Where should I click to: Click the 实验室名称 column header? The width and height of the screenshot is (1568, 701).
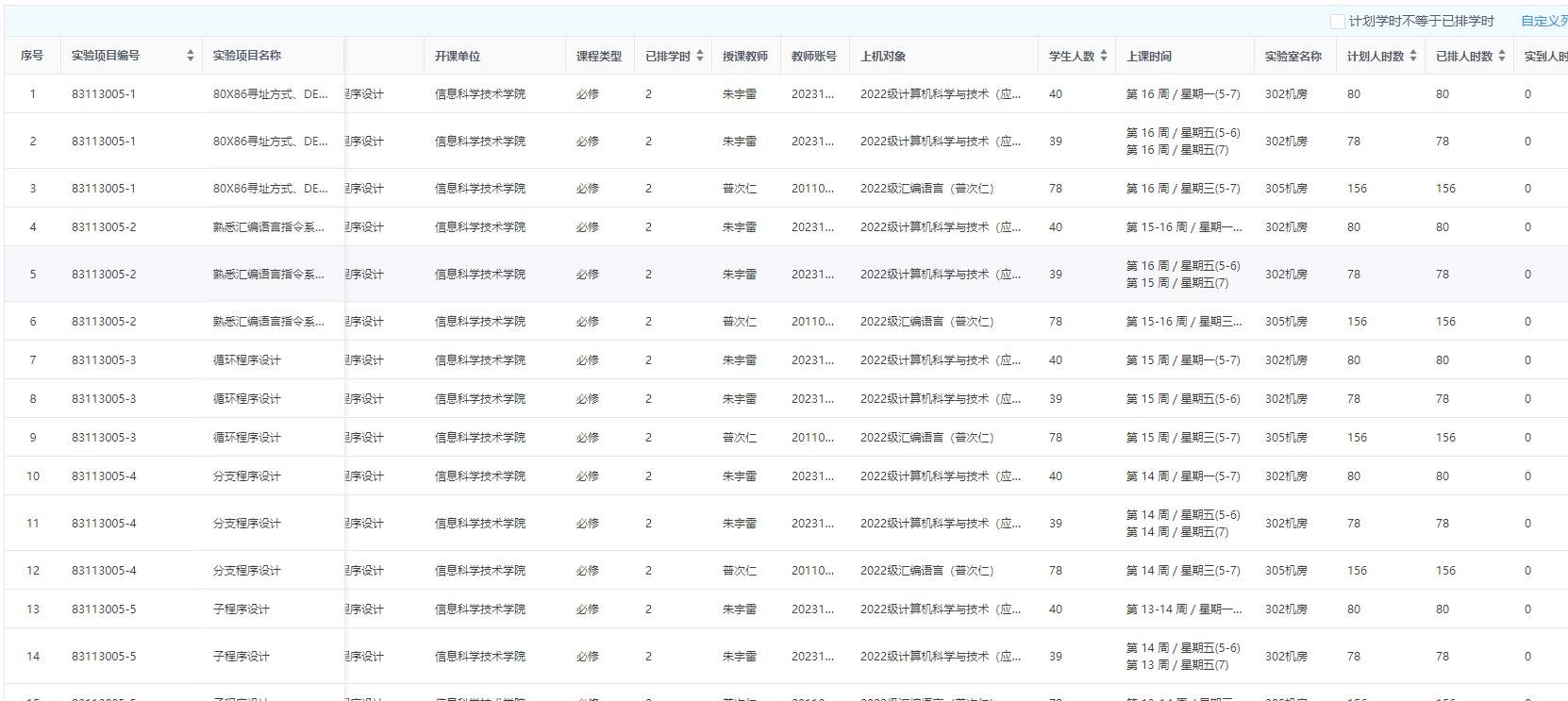(1293, 57)
